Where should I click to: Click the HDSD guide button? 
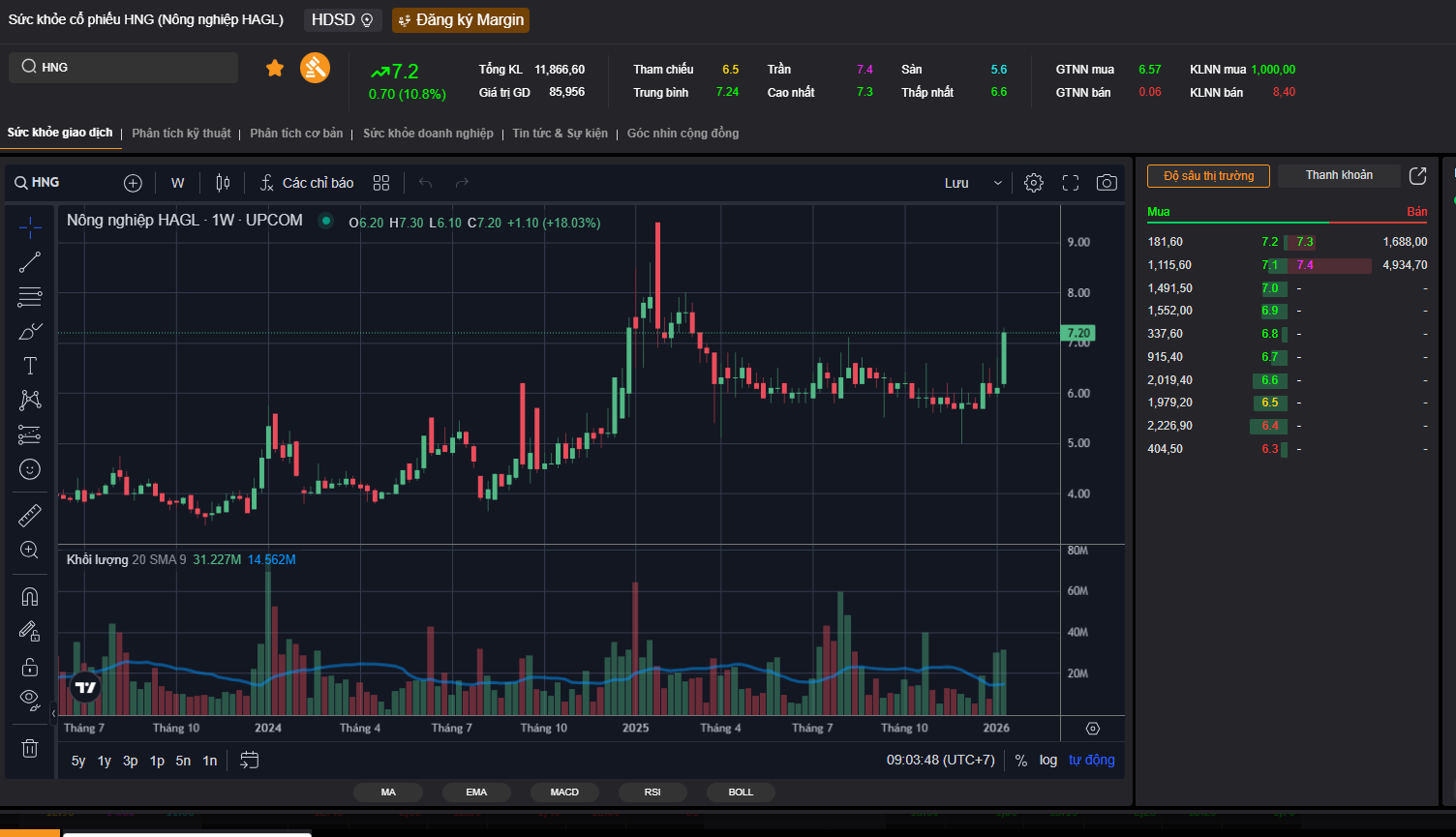(343, 20)
